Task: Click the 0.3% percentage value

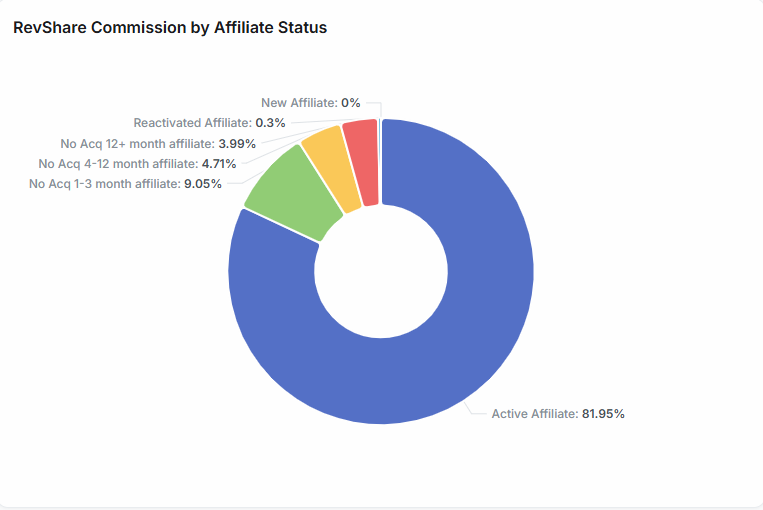Action: pyautogui.click(x=270, y=122)
